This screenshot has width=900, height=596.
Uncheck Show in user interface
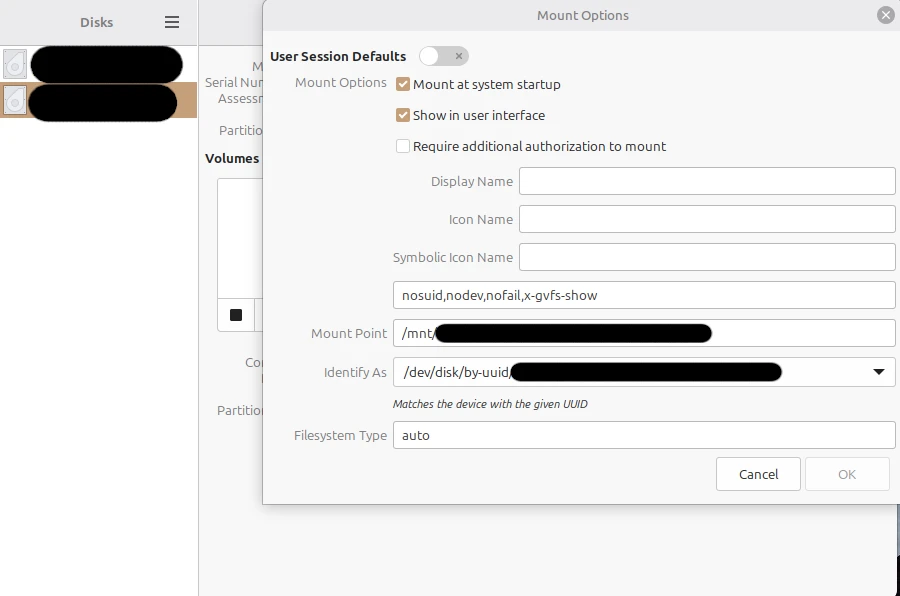tap(404, 115)
